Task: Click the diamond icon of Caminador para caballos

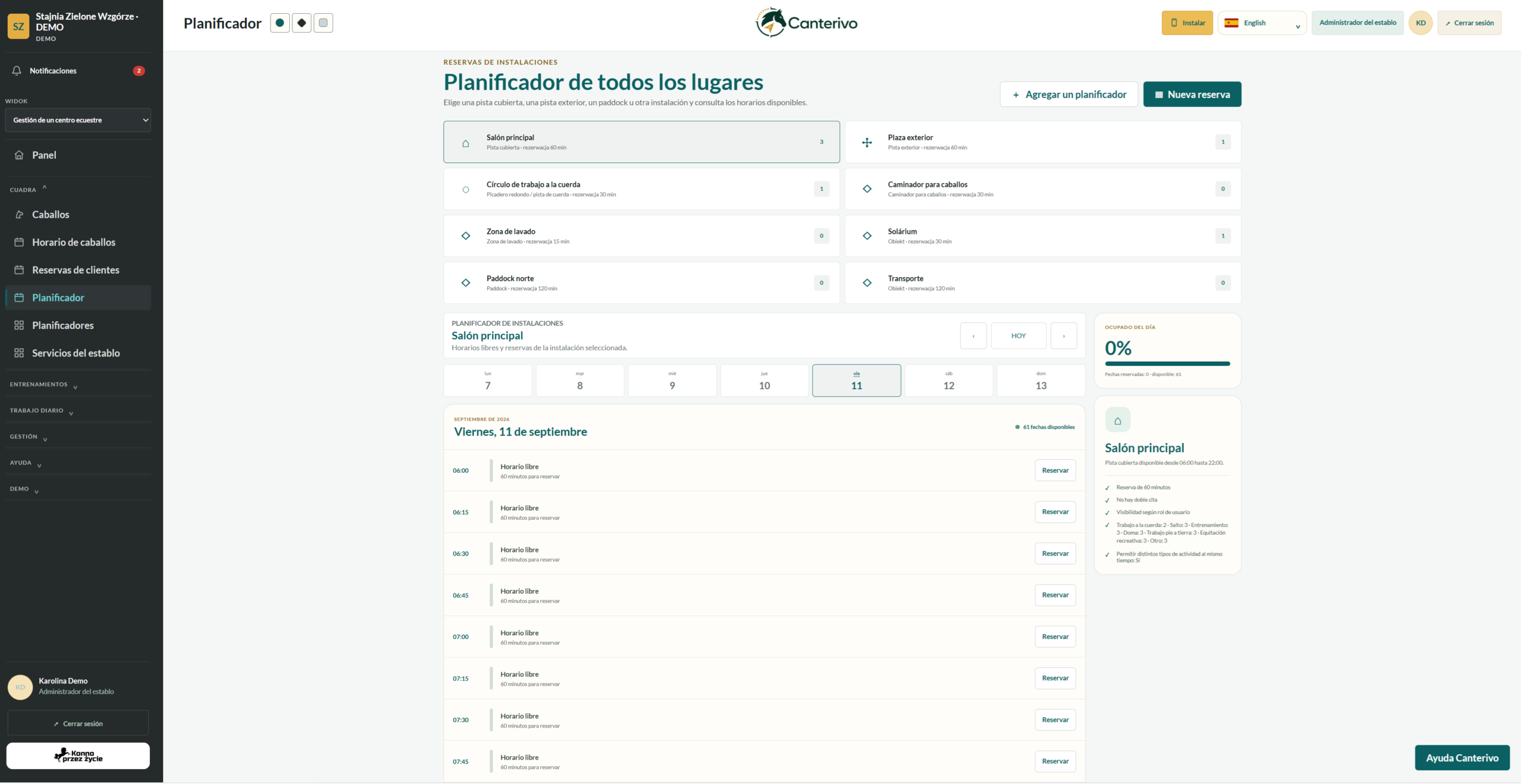Action: [x=867, y=189]
